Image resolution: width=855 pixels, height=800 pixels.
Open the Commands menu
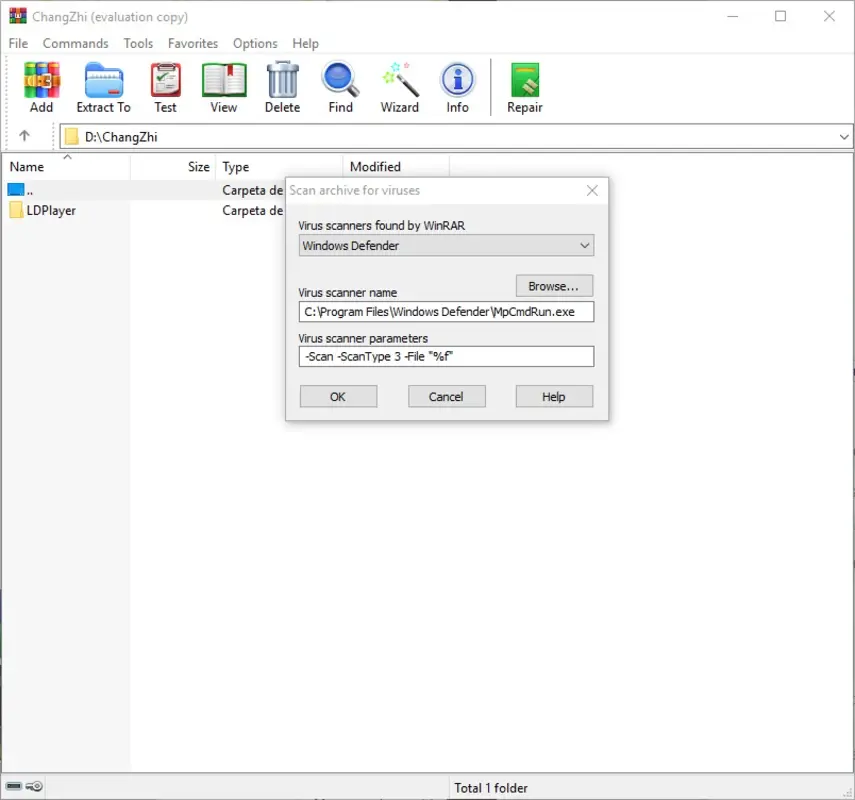pos(75,43)
